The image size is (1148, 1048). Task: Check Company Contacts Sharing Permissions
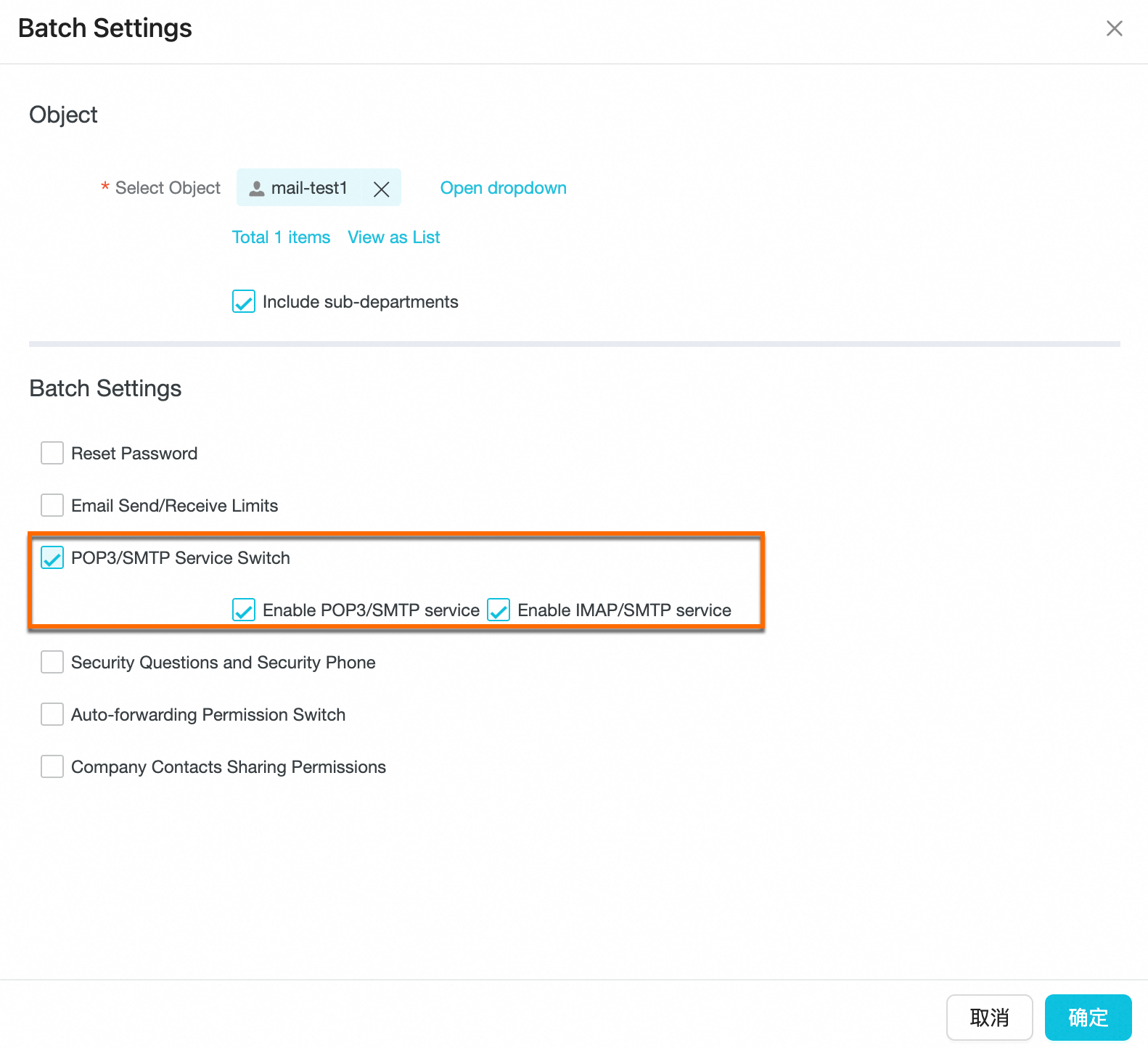click(x=52, y=766)
